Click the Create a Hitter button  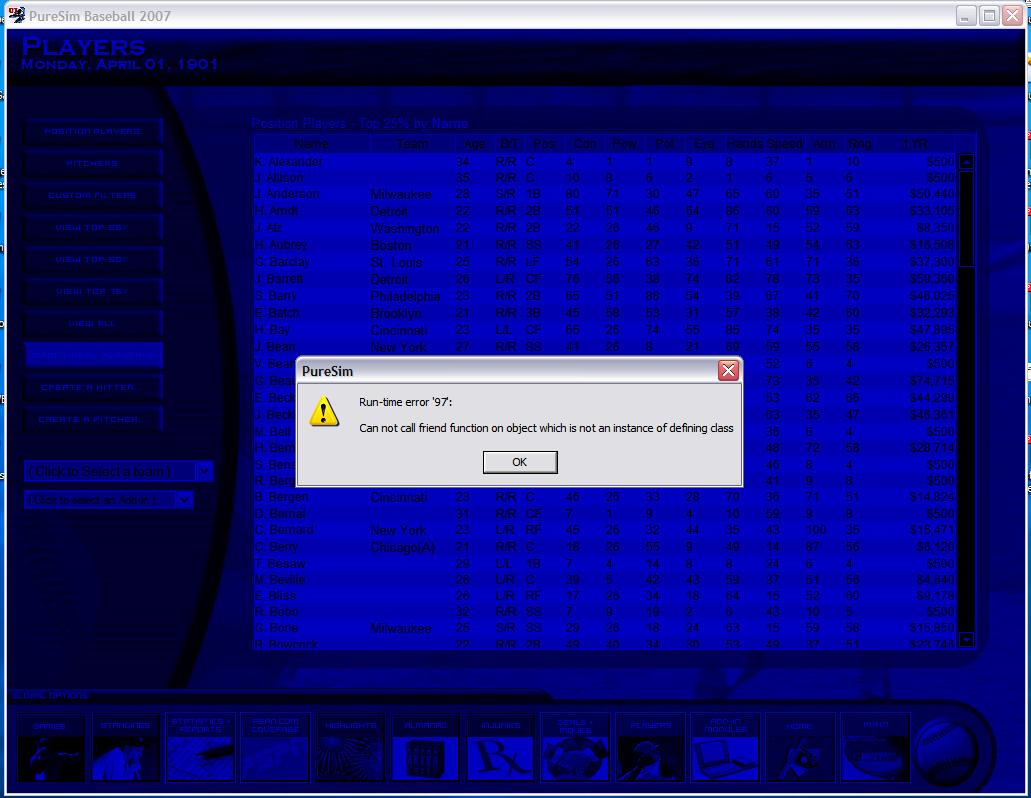(93, 388)
